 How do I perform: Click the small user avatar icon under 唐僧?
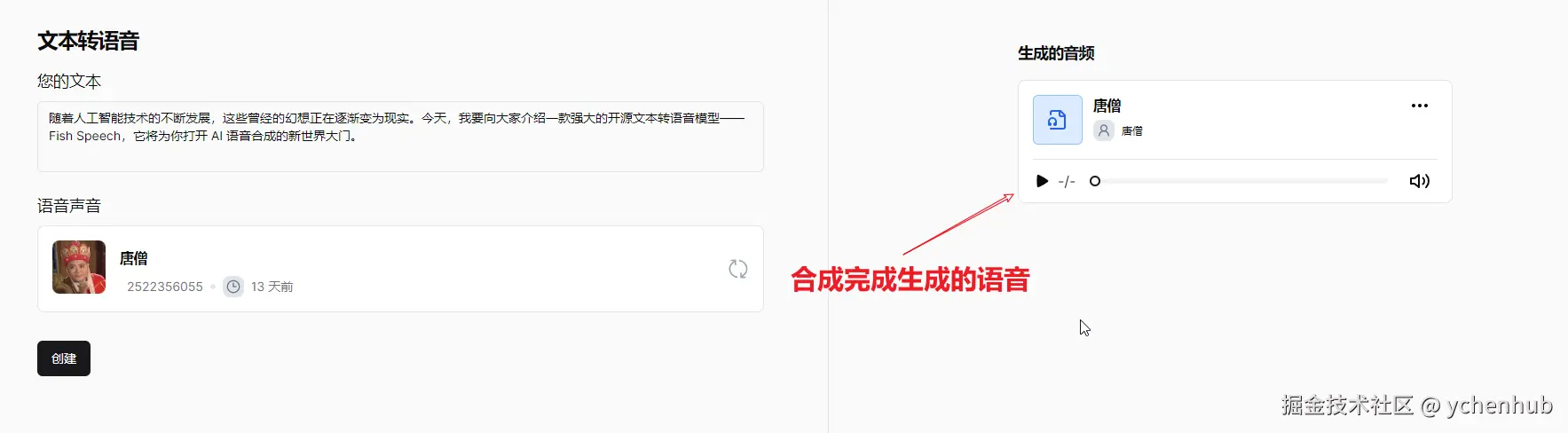pyautogui.click(x=1103, y=130)
